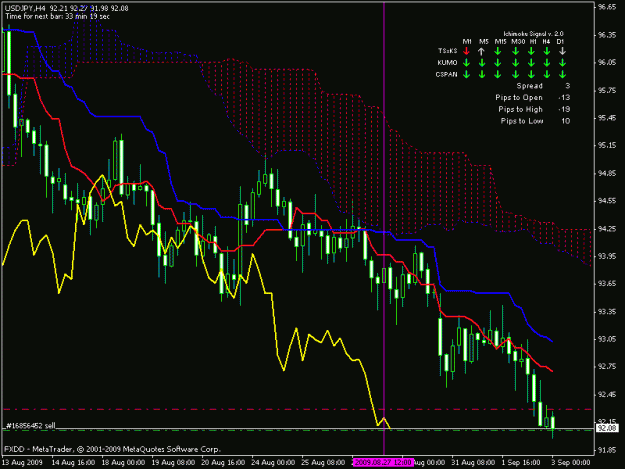
Task: Select the KUMO signal arrow under H1
Action: pos(531,63)
